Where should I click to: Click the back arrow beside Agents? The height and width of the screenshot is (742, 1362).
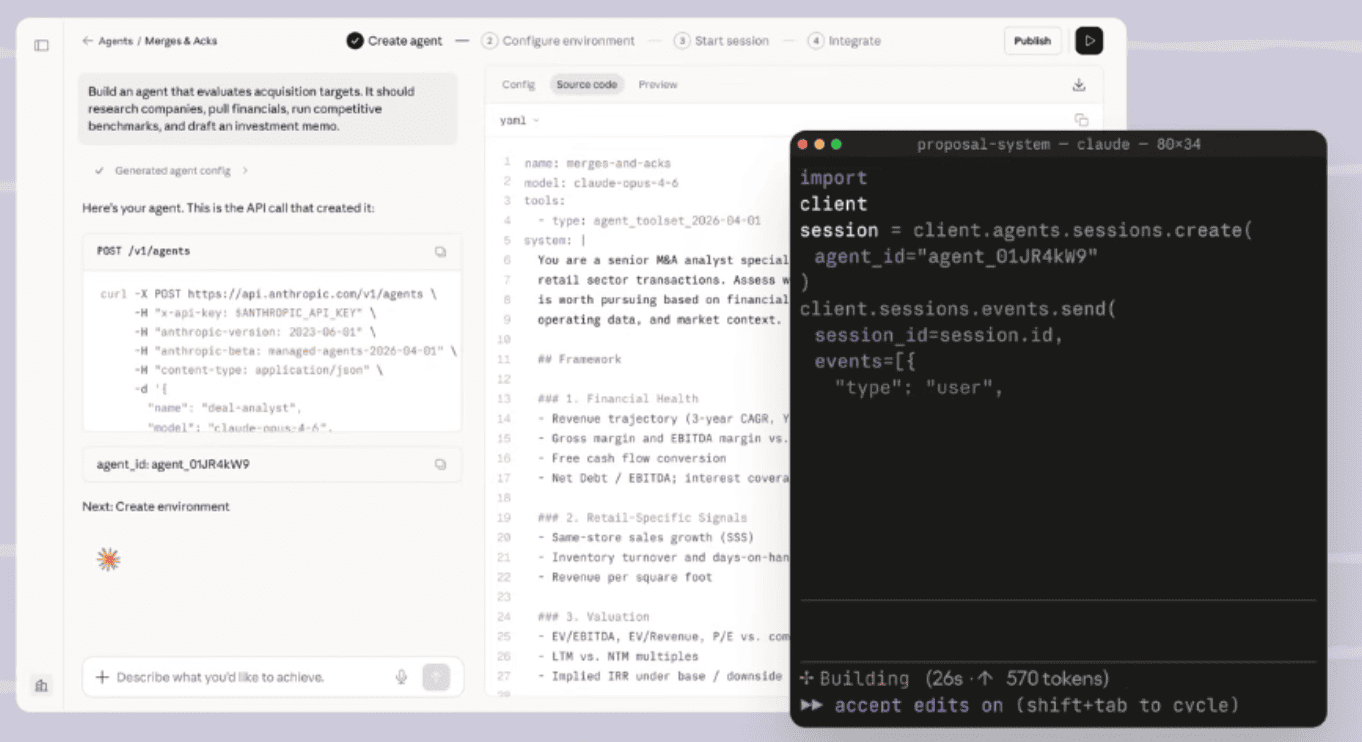[88, 41]
